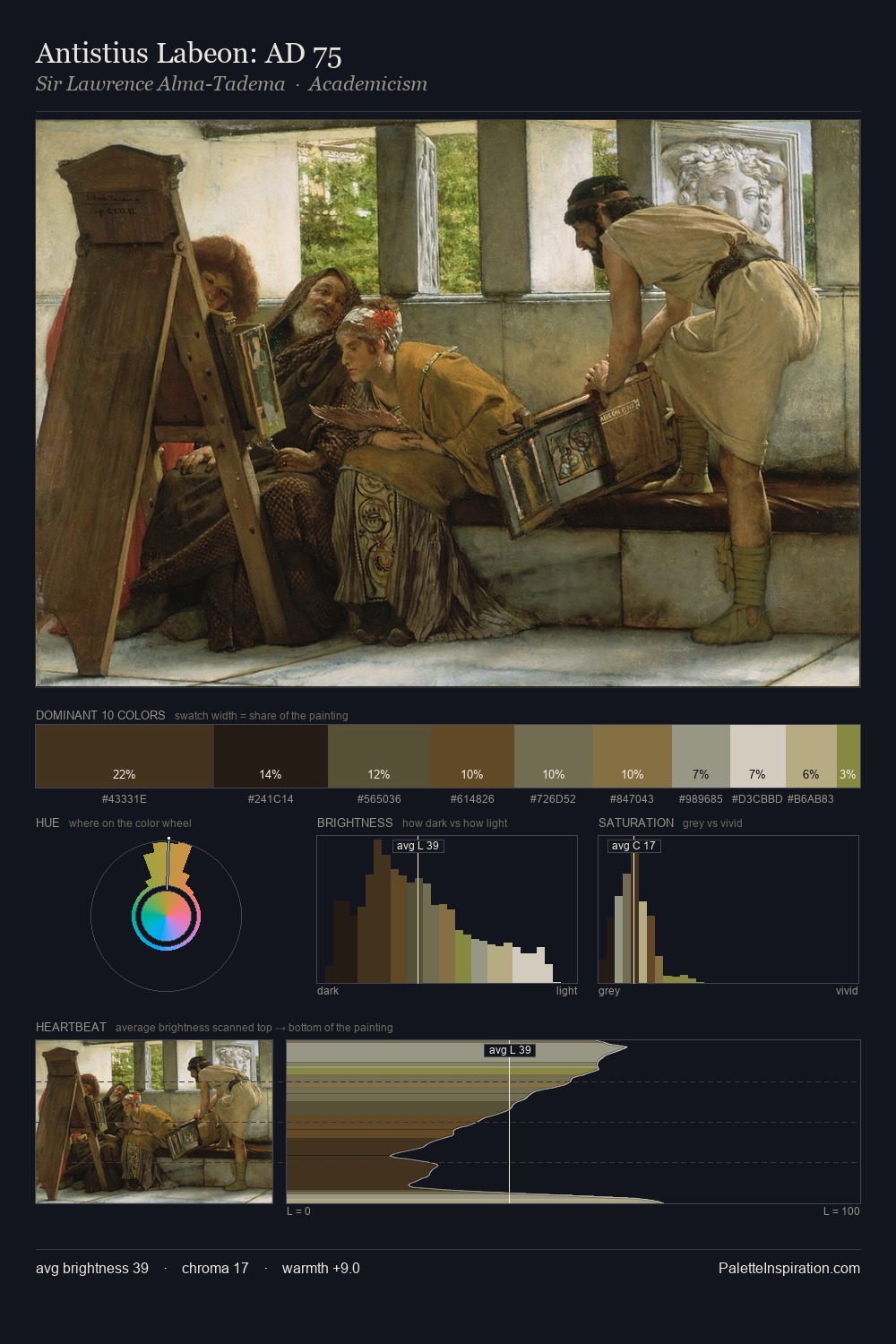Click the 'L = 0' axis label
Screen dimensions: 896x1344
298,1211
